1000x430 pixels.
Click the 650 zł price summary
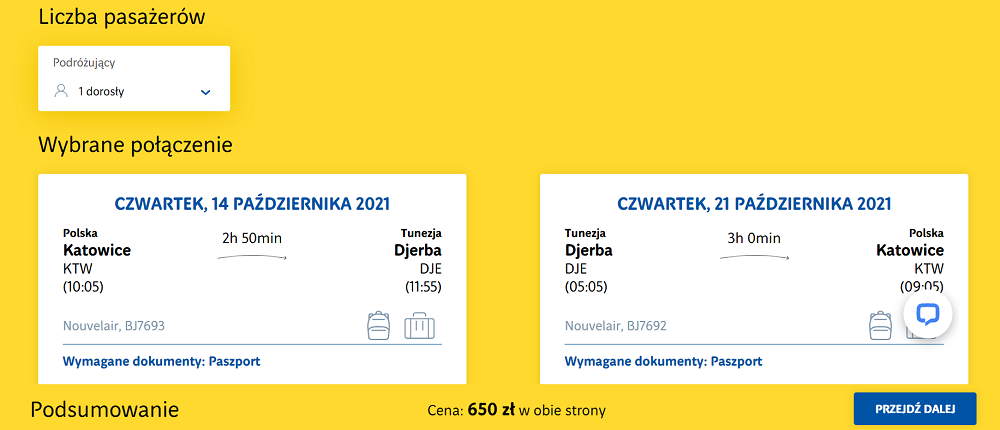(517, 410)
